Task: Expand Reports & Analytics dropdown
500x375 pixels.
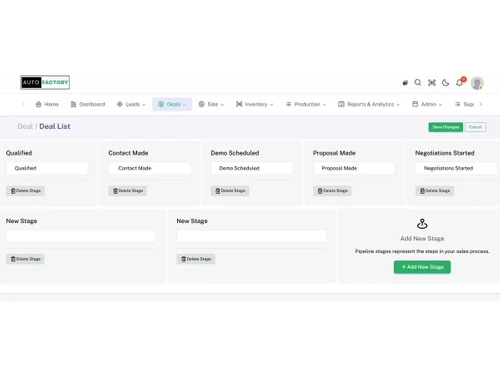Action: tap(369, 104)
